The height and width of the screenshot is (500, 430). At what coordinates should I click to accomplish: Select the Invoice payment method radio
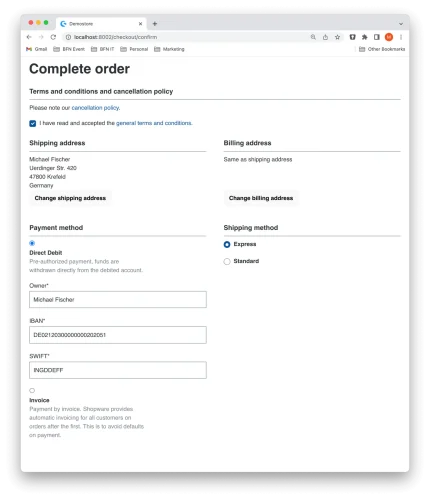coord(32,390)
